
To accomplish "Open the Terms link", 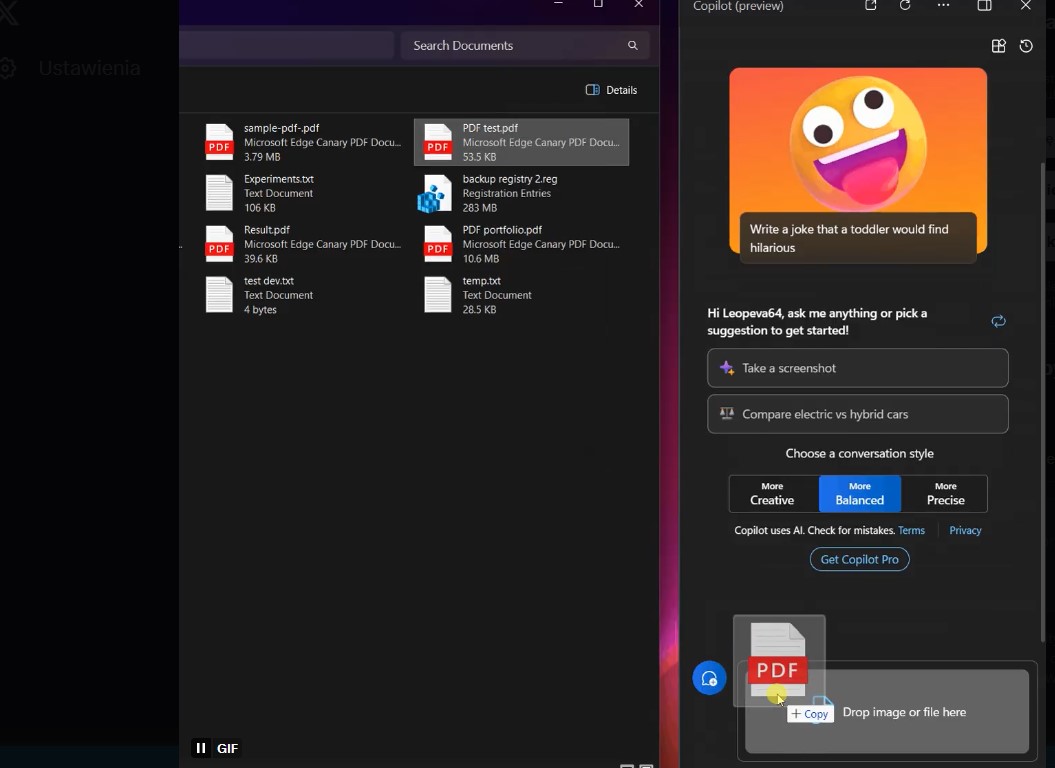I will pos(911,531).
